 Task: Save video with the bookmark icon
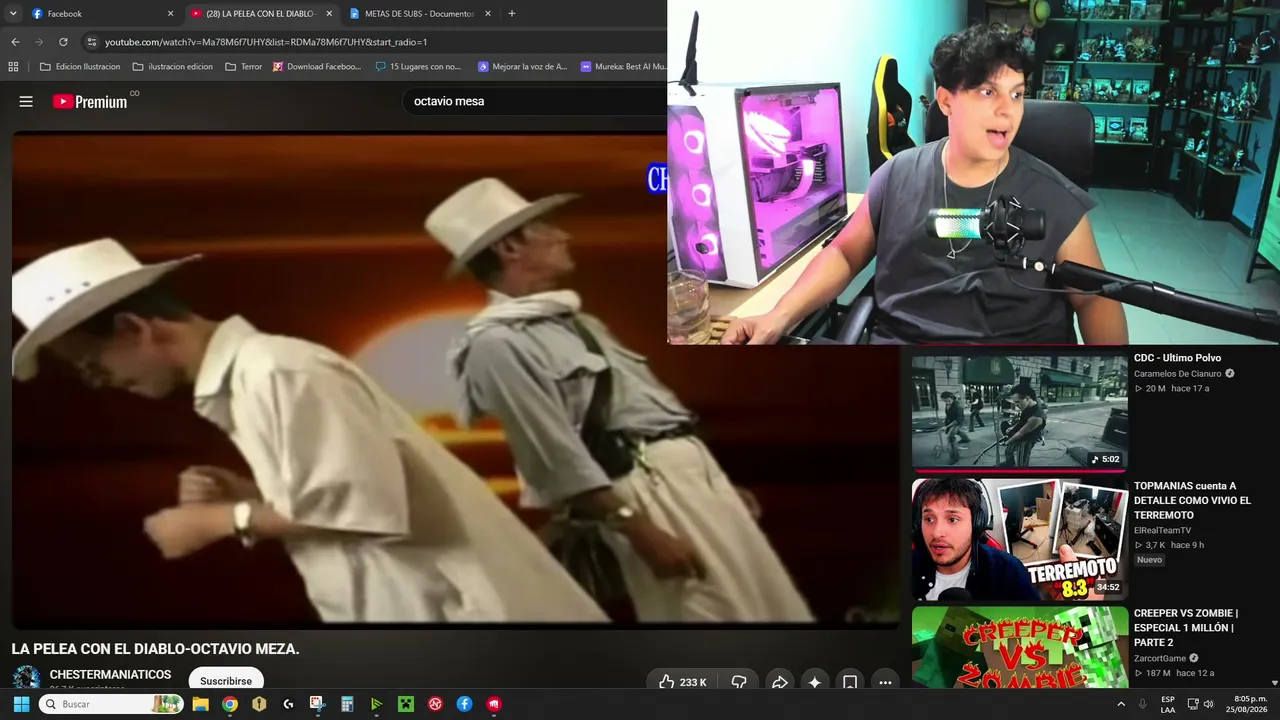[x=850, y=682]
